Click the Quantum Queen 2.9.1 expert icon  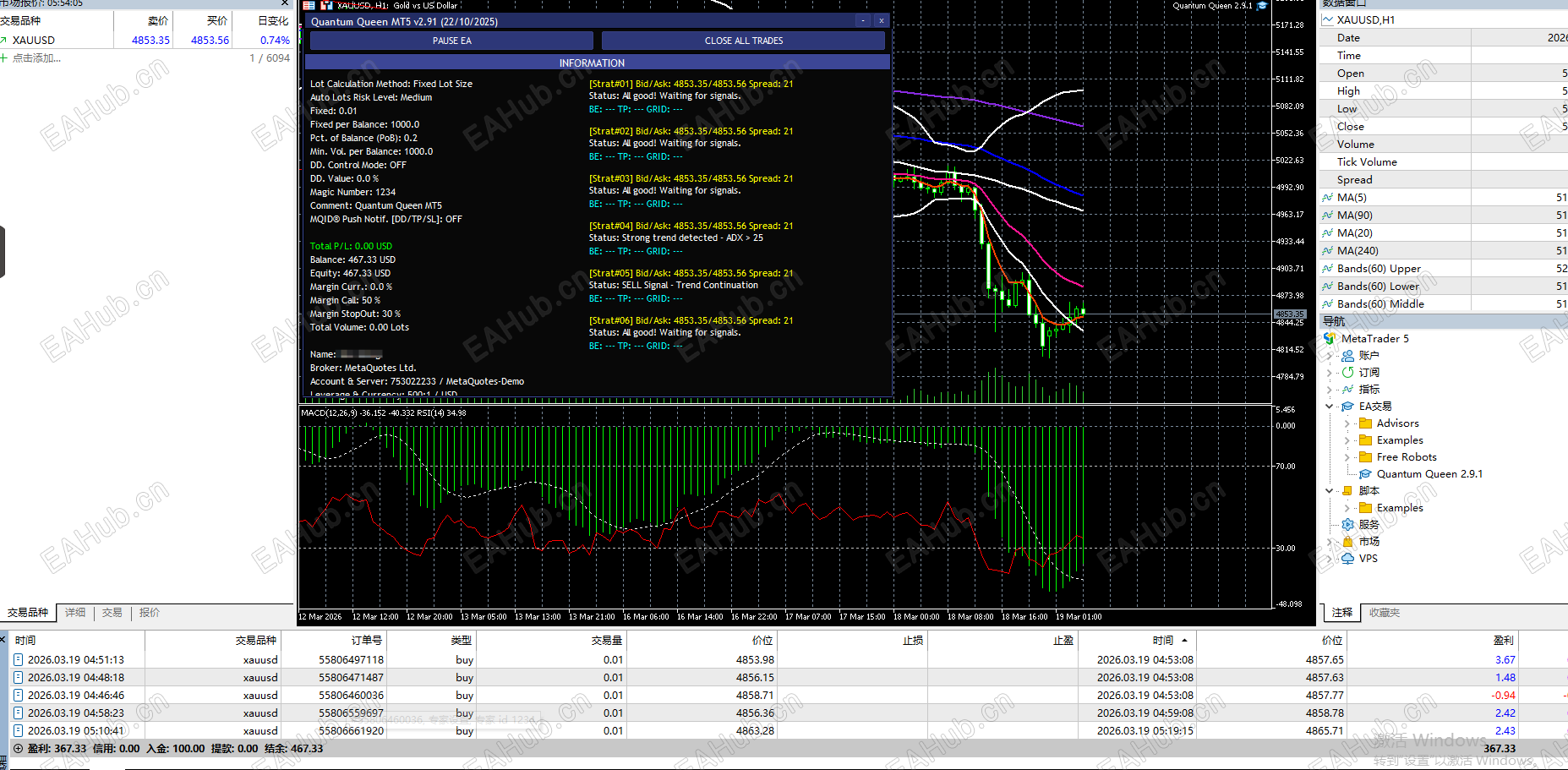[x=1365, y=474]
